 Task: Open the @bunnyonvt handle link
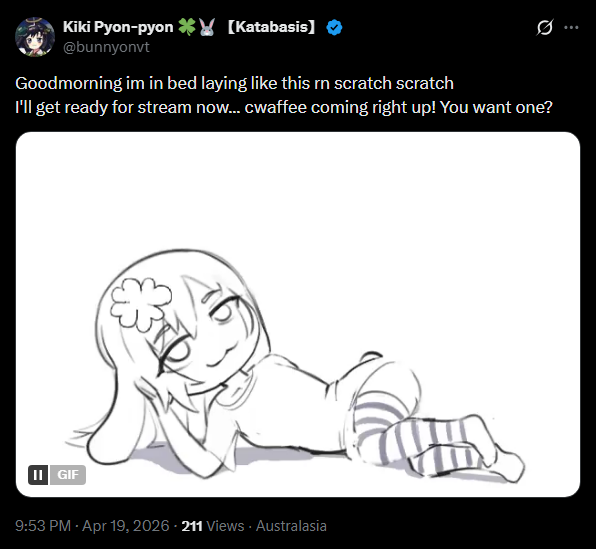coord(106,47)
